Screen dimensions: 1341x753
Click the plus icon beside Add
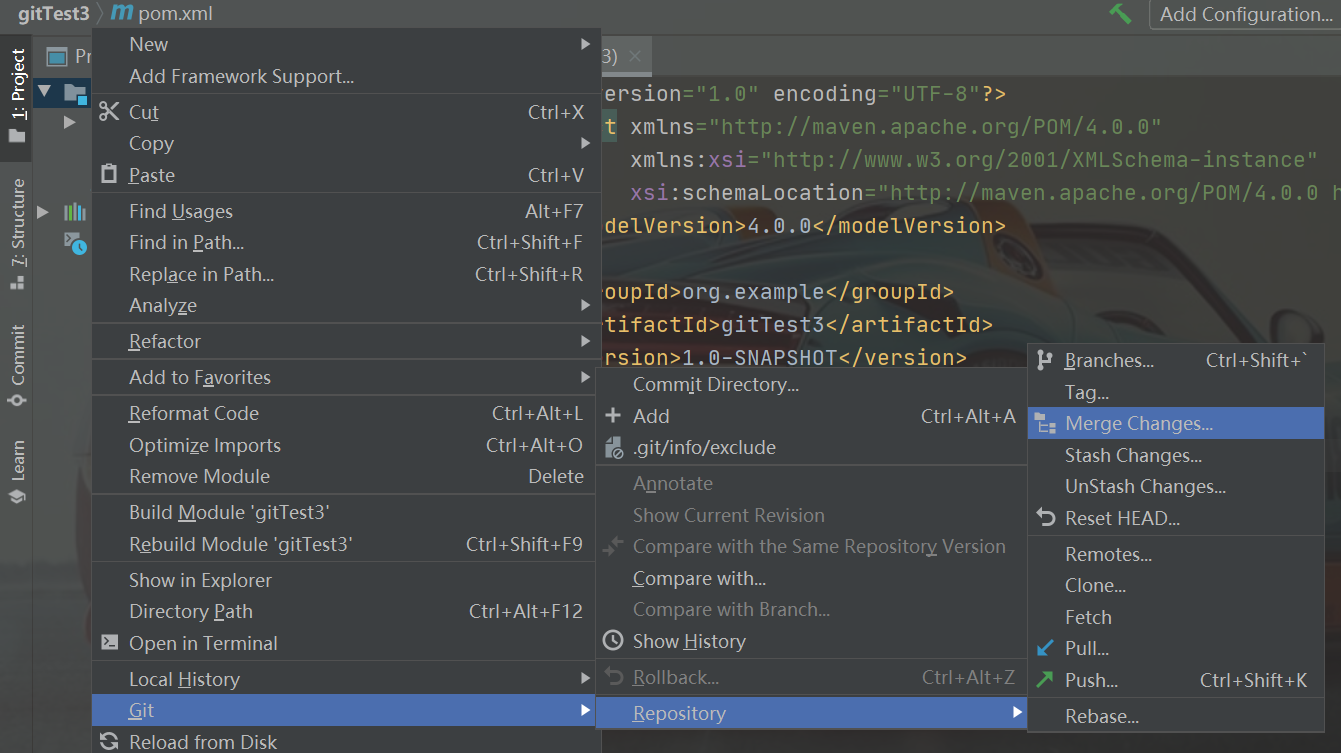(614, 416)
